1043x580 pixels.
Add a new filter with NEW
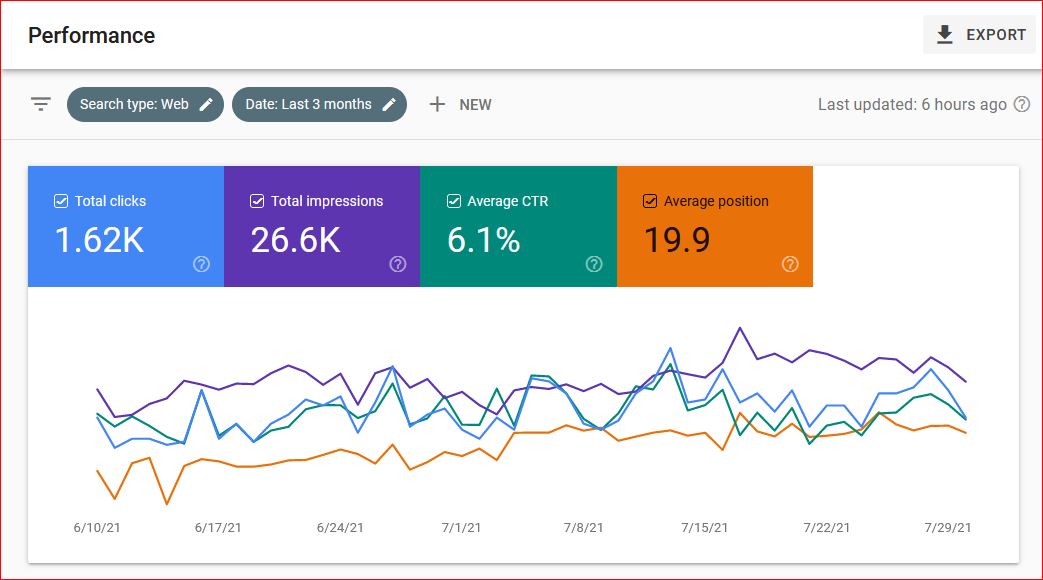coord(460,104)
